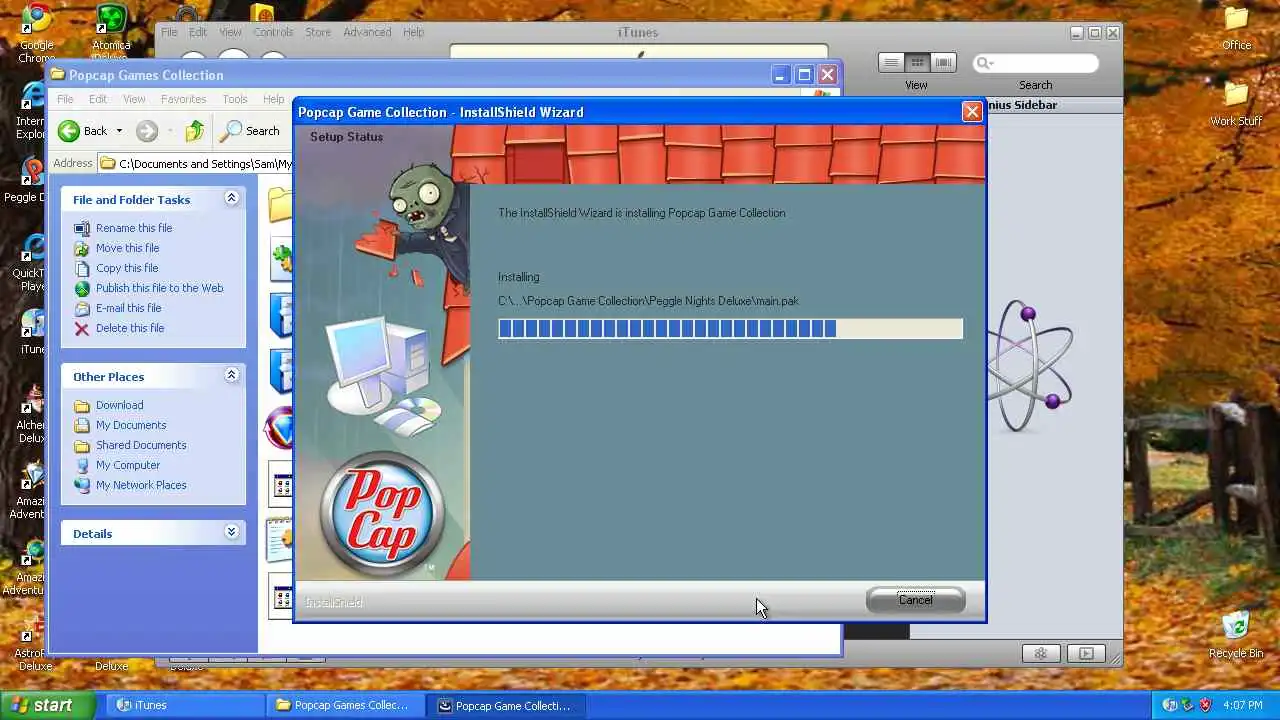Image resolution: width=1280 pixels, height=720 pixels.
Task: Open the Favorites menu in Explorer
Action: [183, 99]
